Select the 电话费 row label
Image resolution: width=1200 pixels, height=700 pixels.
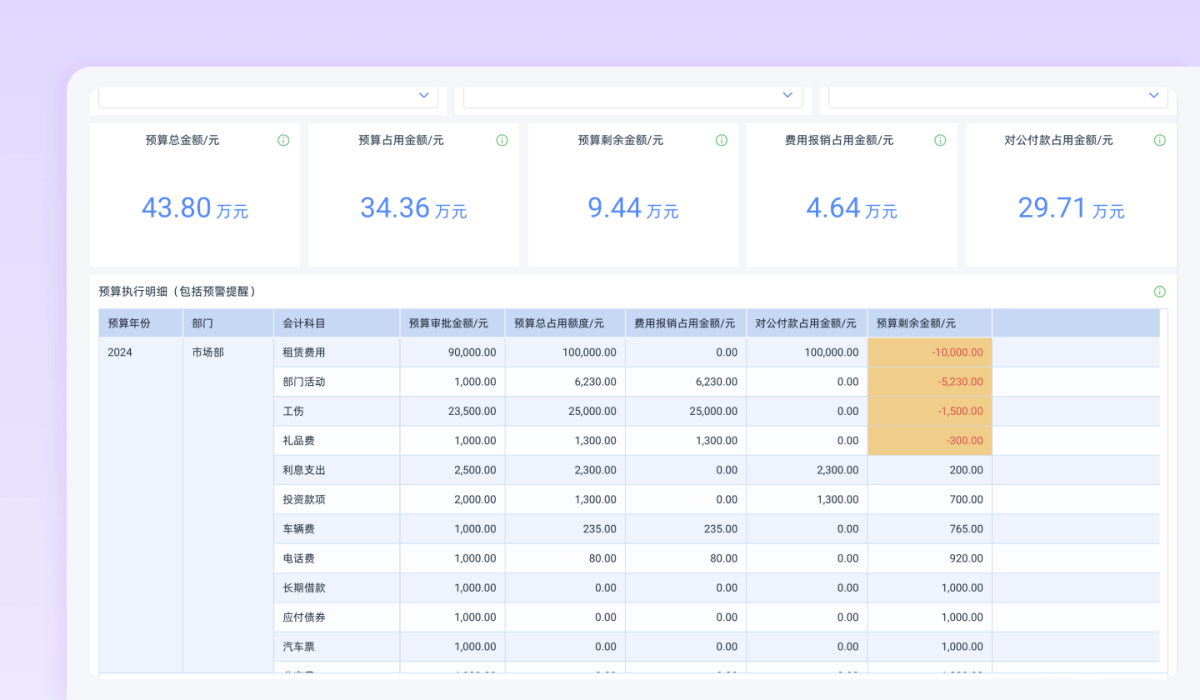tap(299, 558)
